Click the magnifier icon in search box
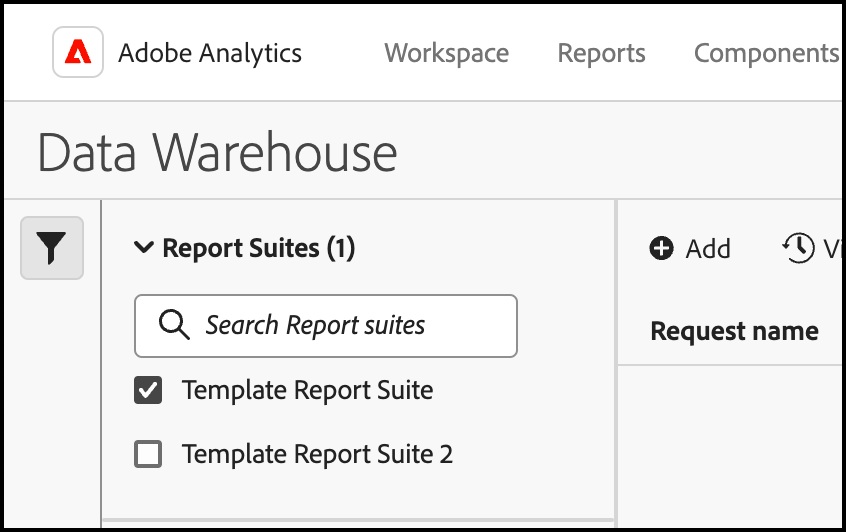 click(174, 325)
